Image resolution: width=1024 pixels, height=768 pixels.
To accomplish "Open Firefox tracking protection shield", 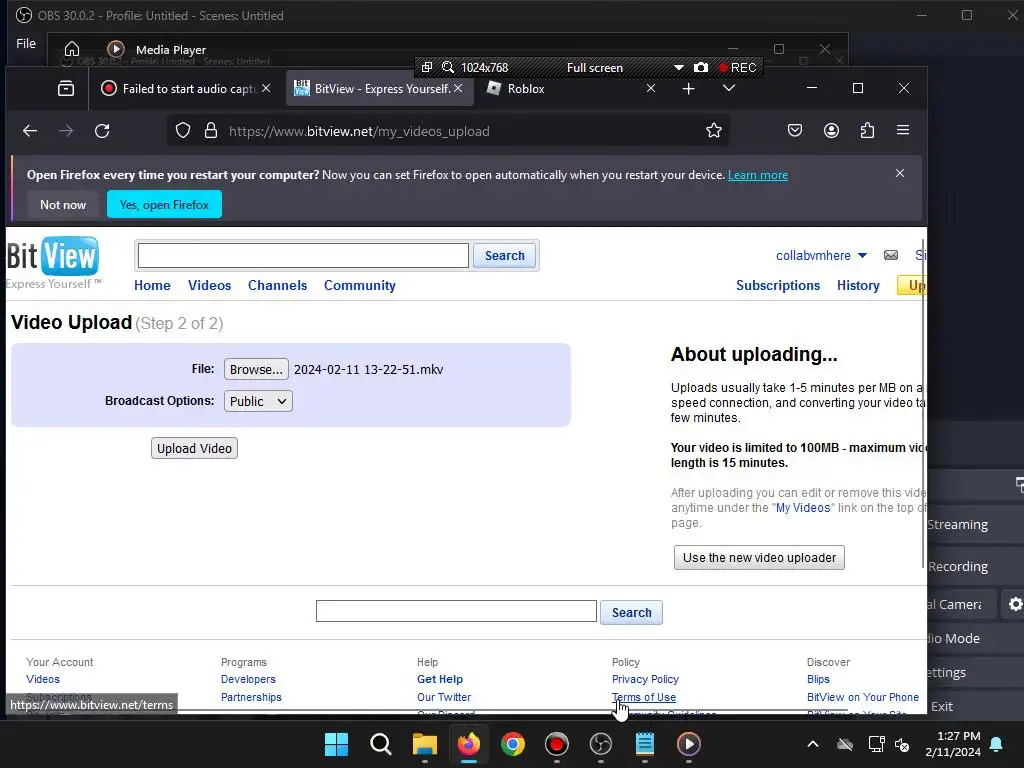I will click(x=183, y=131).
